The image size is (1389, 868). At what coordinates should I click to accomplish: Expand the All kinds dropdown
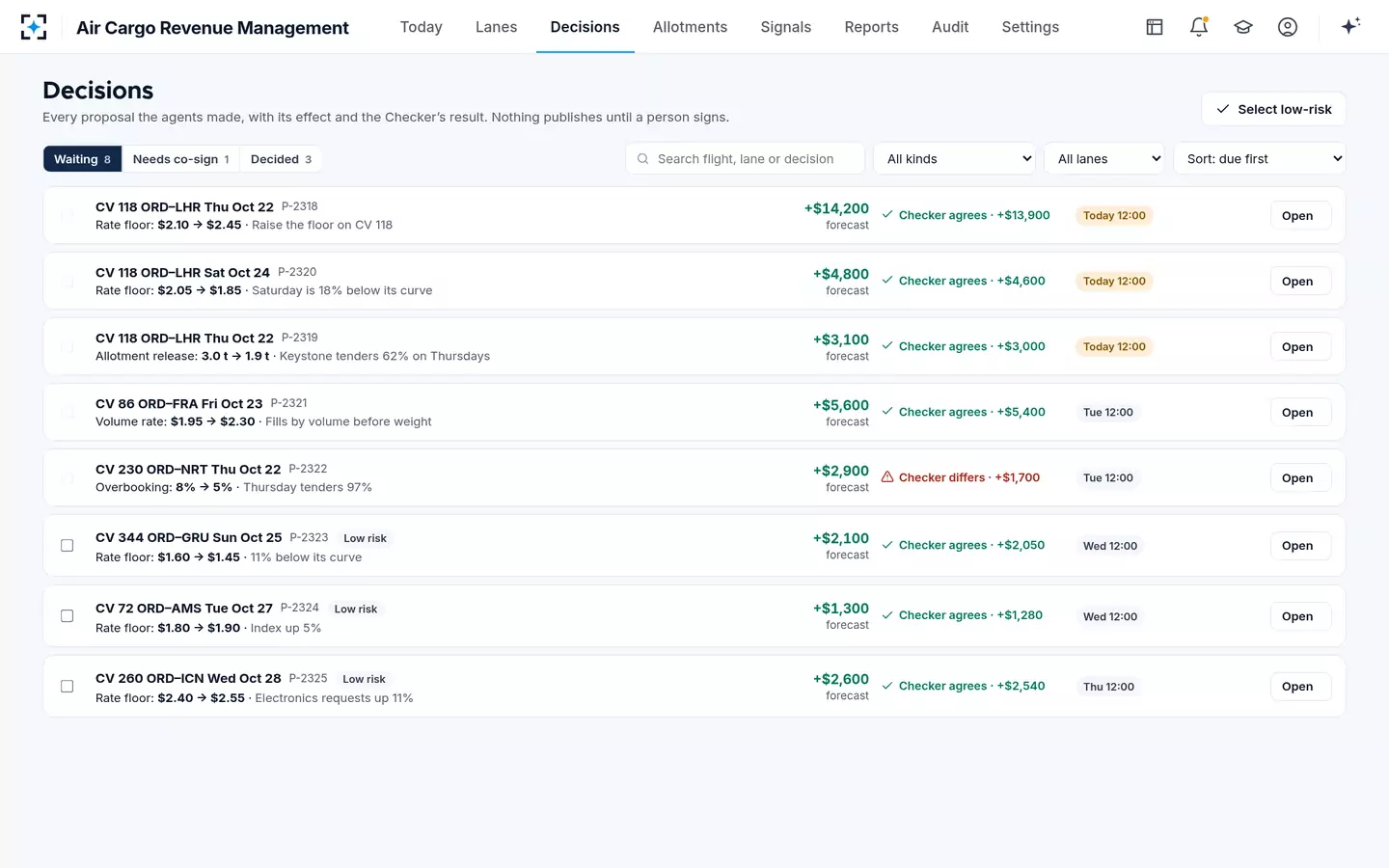coord(955,159)
